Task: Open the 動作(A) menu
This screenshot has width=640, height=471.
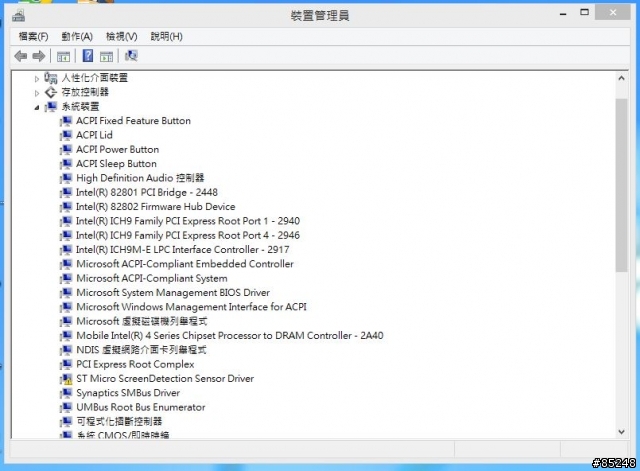Action: tap(77, 37)
